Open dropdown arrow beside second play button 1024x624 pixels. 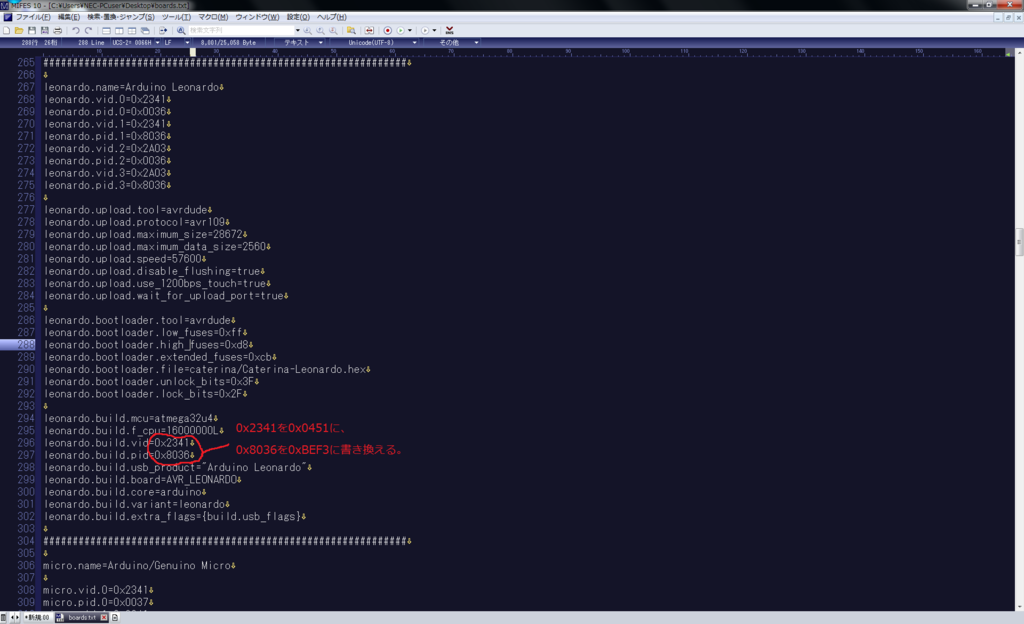pos(434,30)
